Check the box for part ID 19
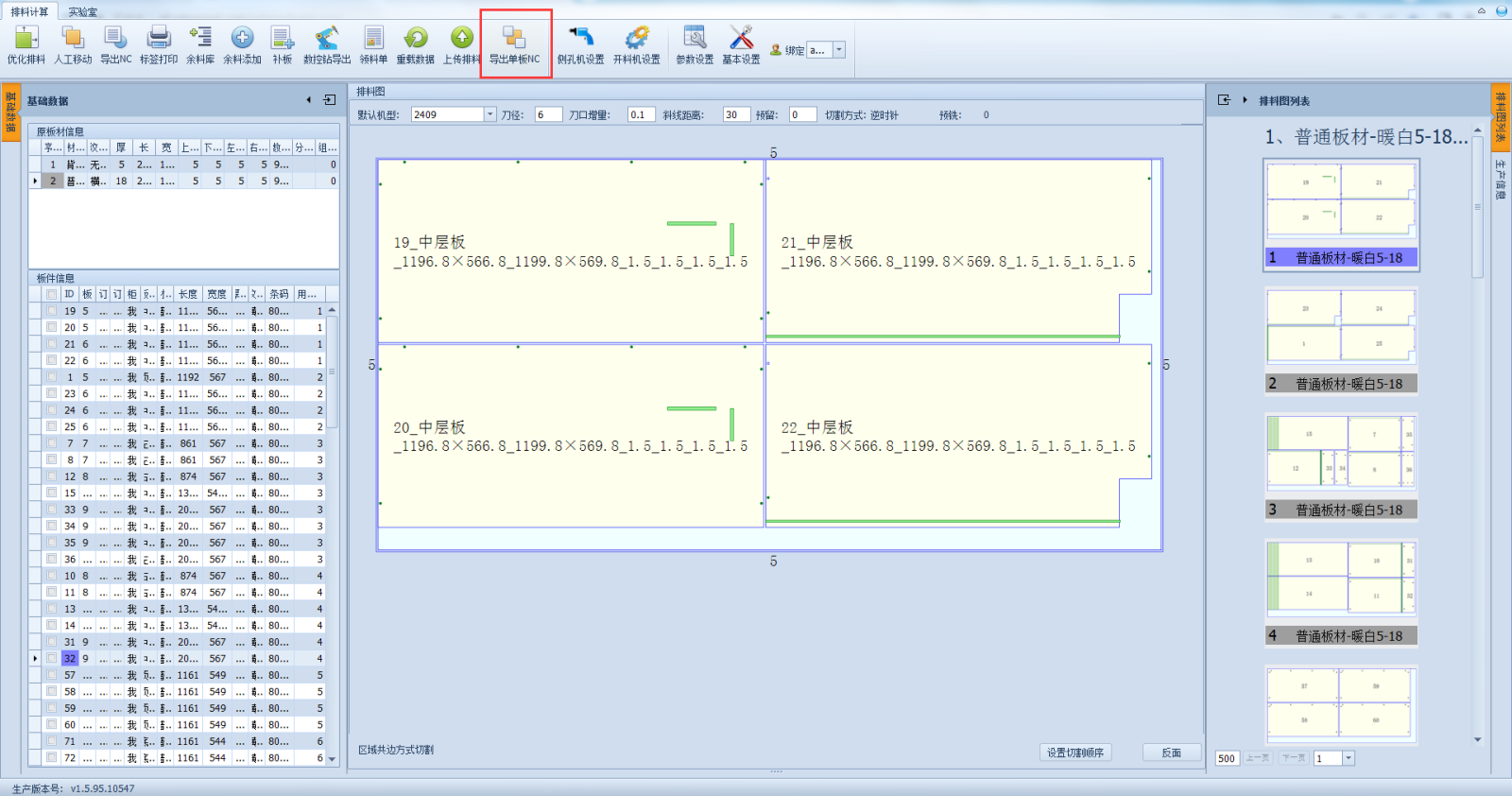1512x796 pixels. (52, 311)
